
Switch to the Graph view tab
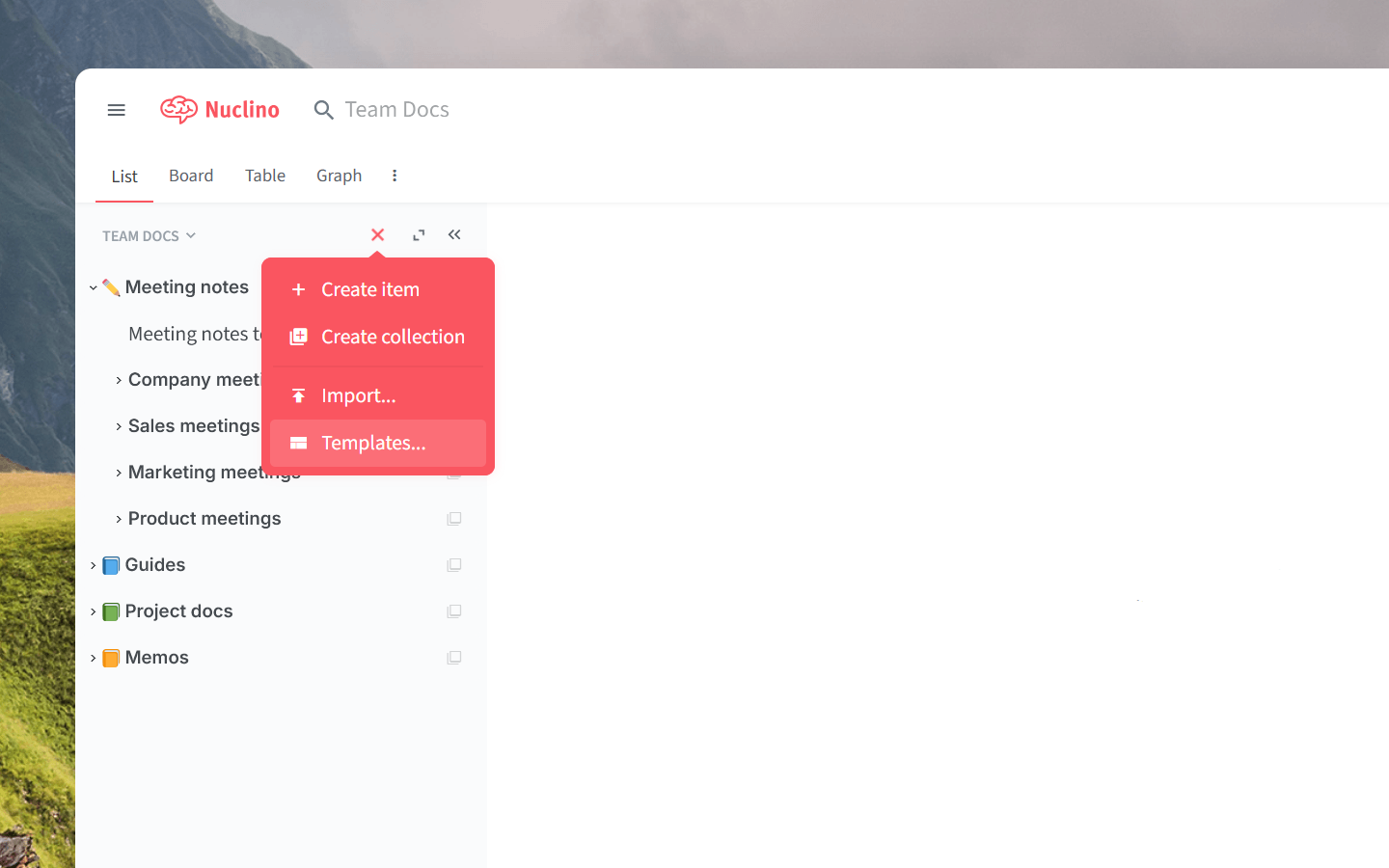(x=339, y=176)
